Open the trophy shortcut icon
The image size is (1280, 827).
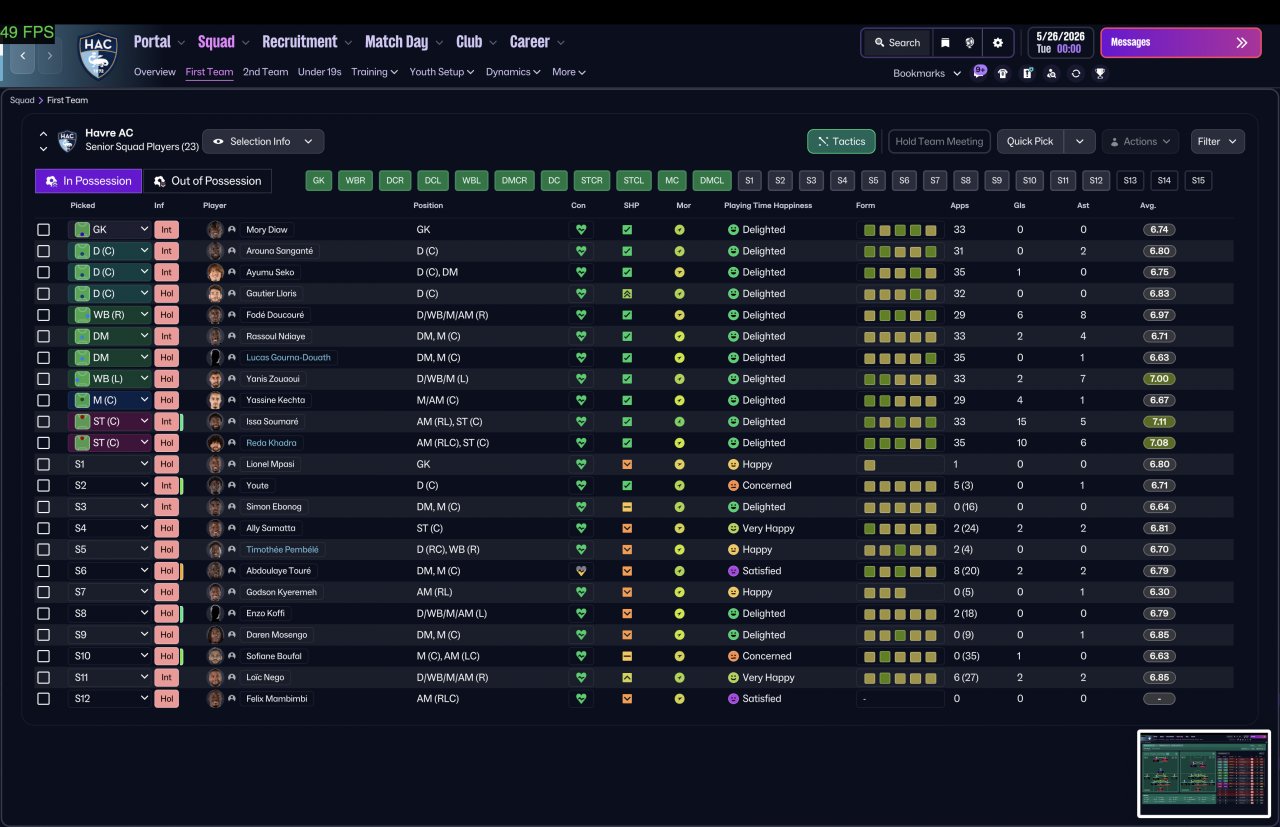(1100, 73)
